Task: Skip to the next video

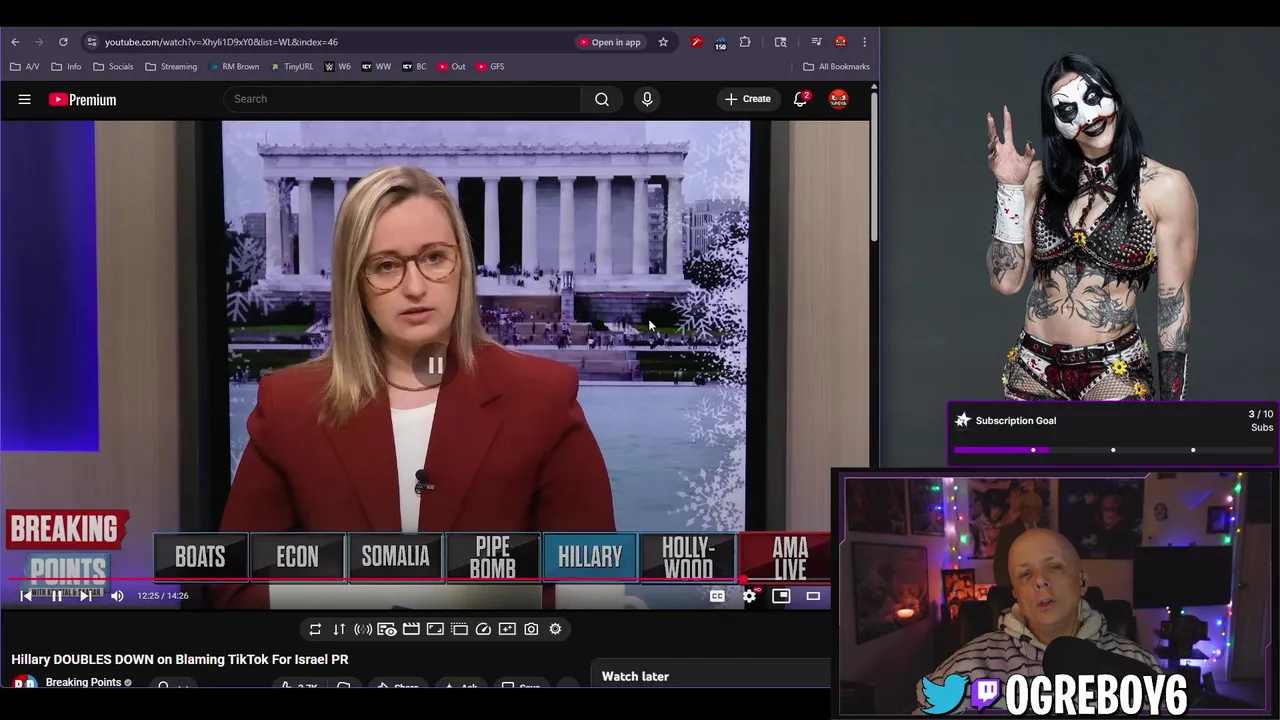Action: pyautogui.click(x=86, y=596)
